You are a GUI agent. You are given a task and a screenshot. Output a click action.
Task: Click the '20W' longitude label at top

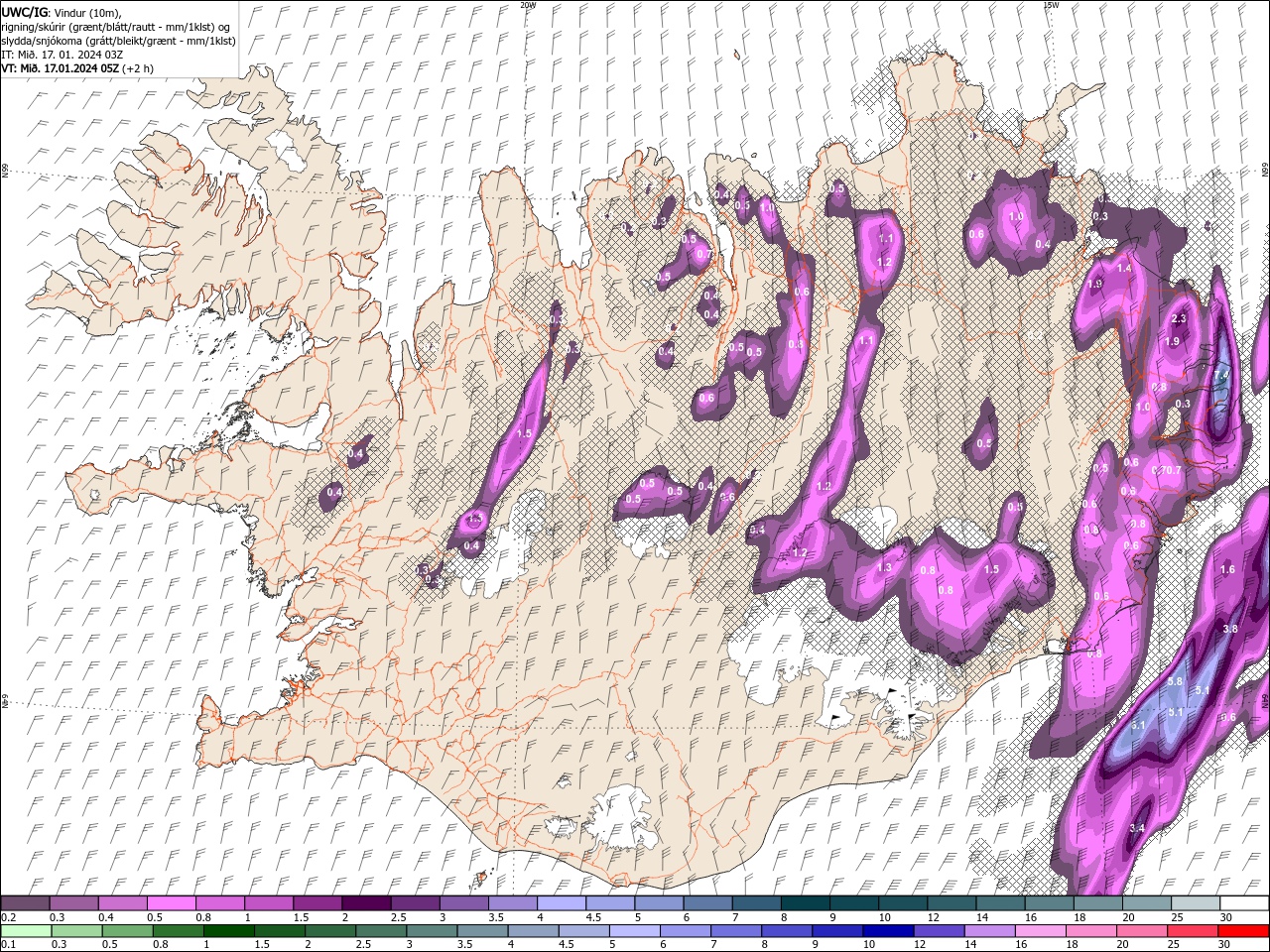(x=528, y=5)
